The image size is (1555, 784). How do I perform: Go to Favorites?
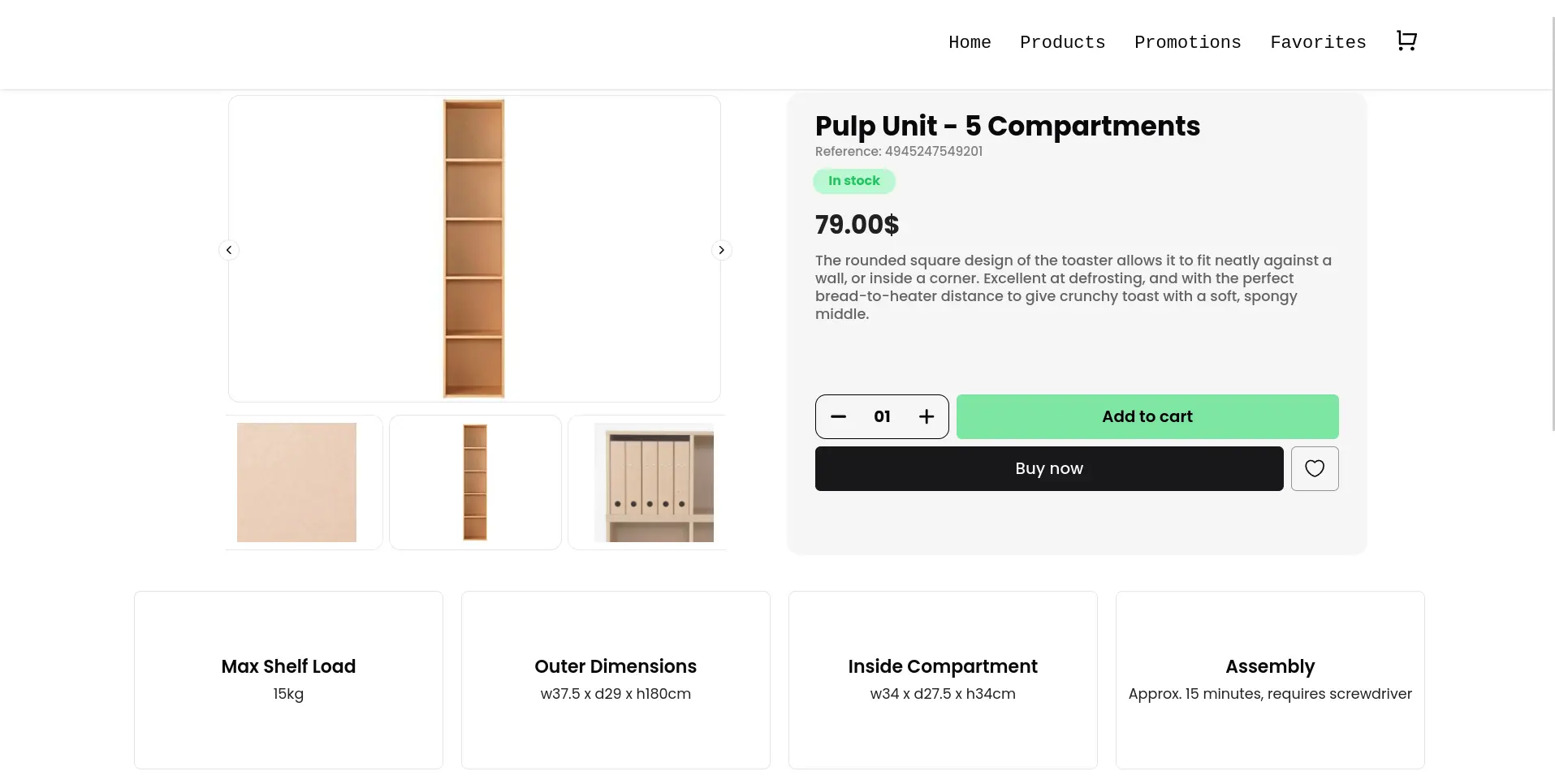[x=1318, y=43]
